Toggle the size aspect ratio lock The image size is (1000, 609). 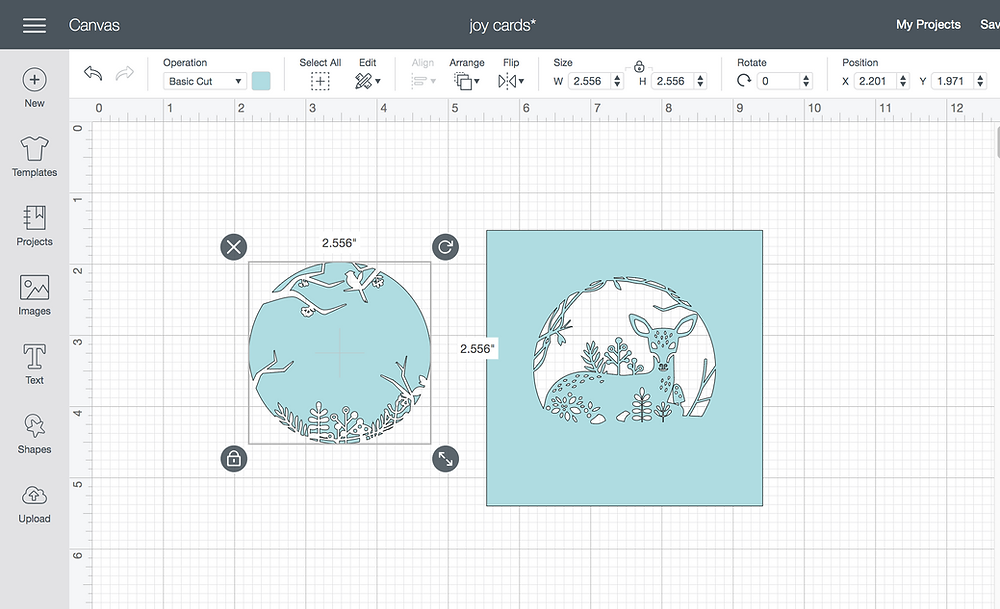click(639, 66)
